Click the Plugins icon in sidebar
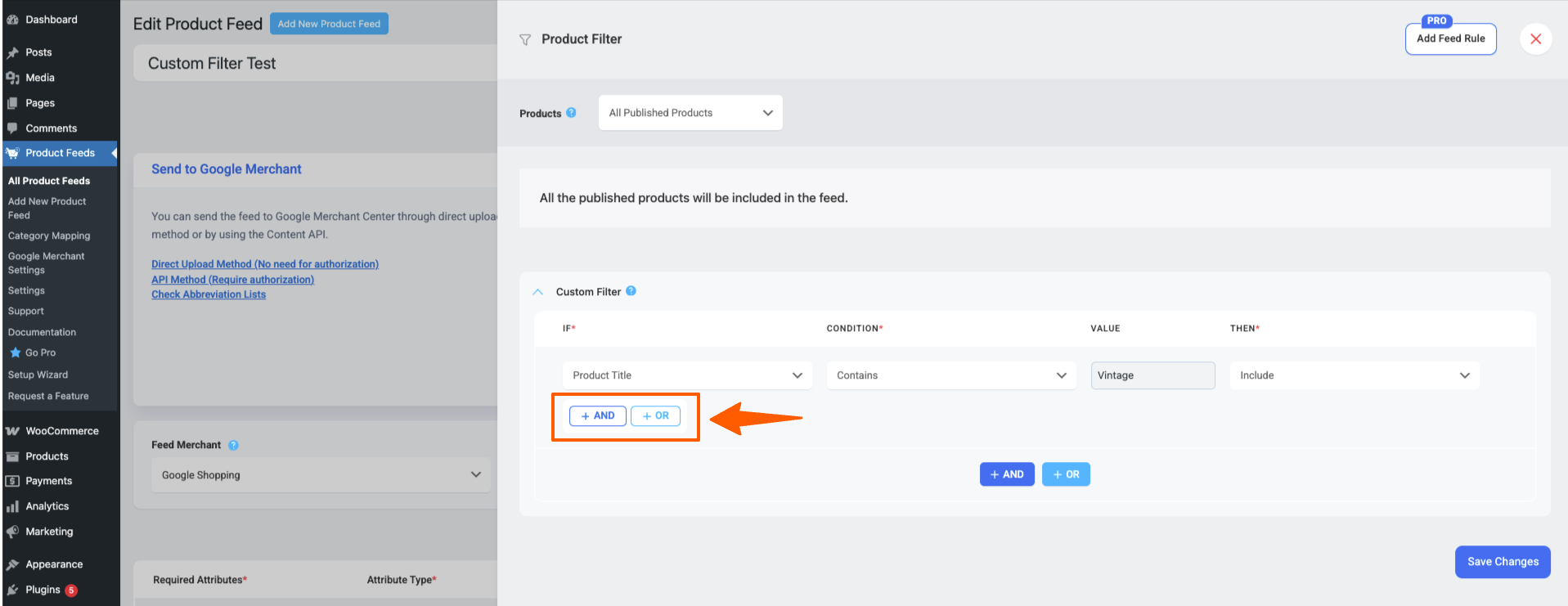 (x=12, y=590)
